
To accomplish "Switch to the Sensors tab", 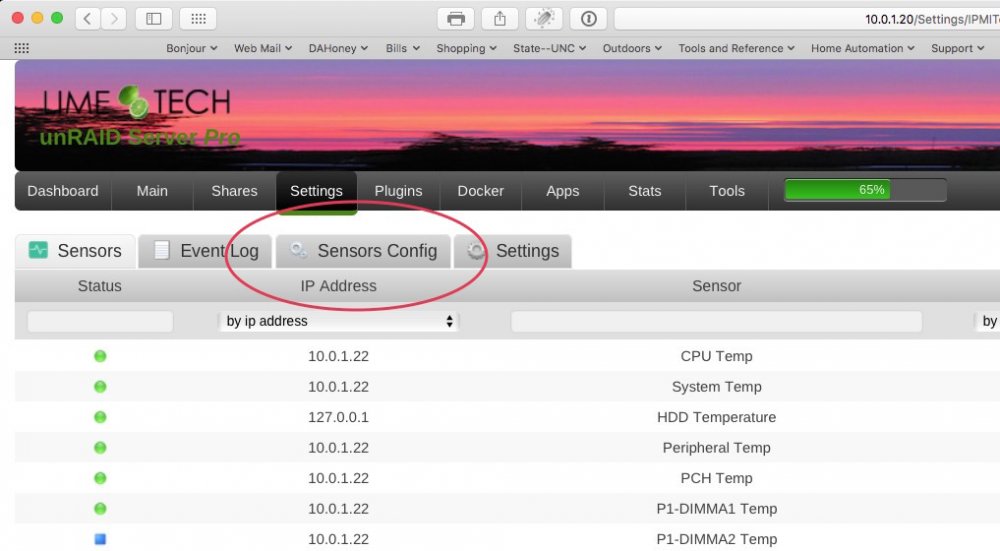I will pos(75,251).
